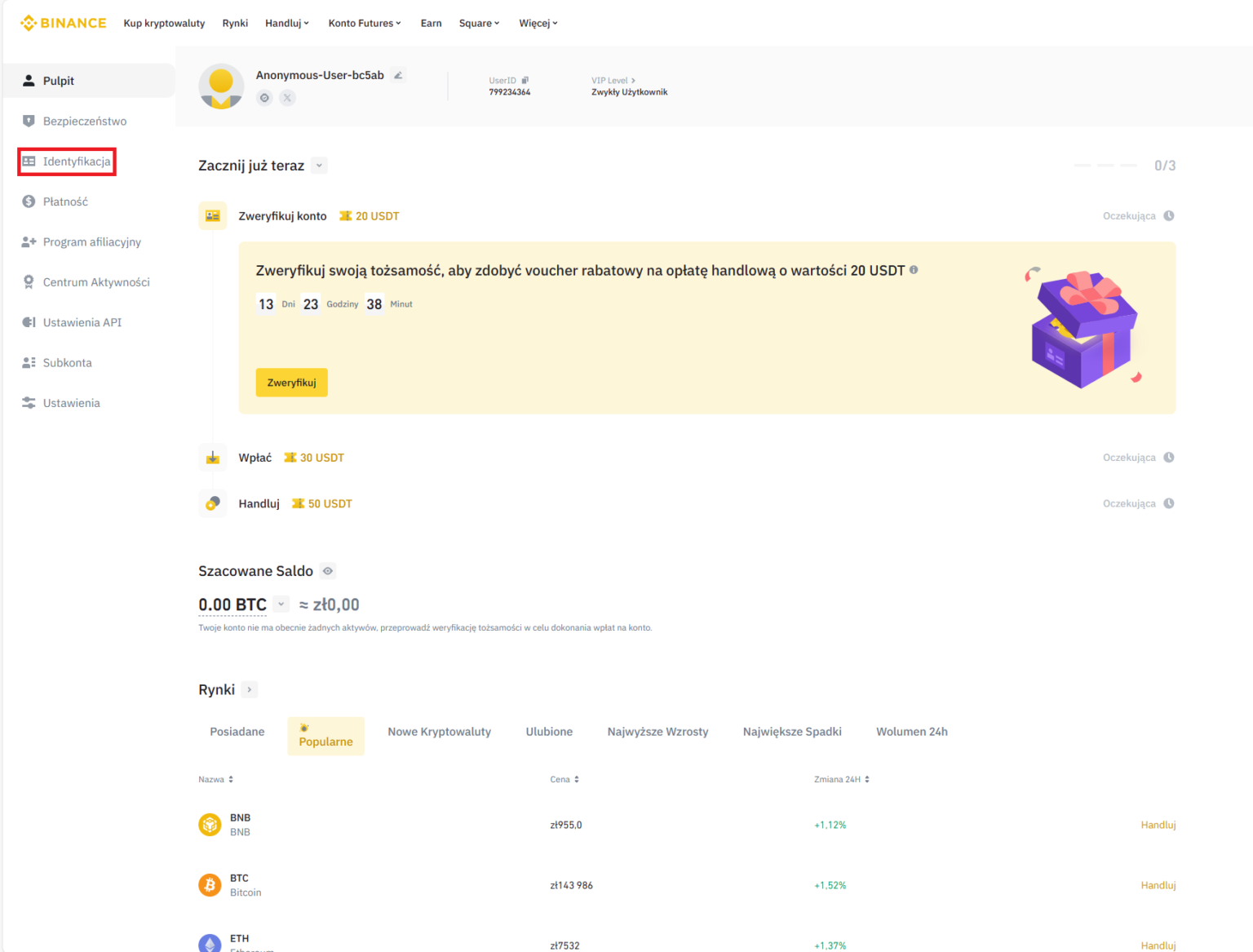1253x952 pixels.
Task: Sort the table by Nazwa
Action: coord(216,779)
